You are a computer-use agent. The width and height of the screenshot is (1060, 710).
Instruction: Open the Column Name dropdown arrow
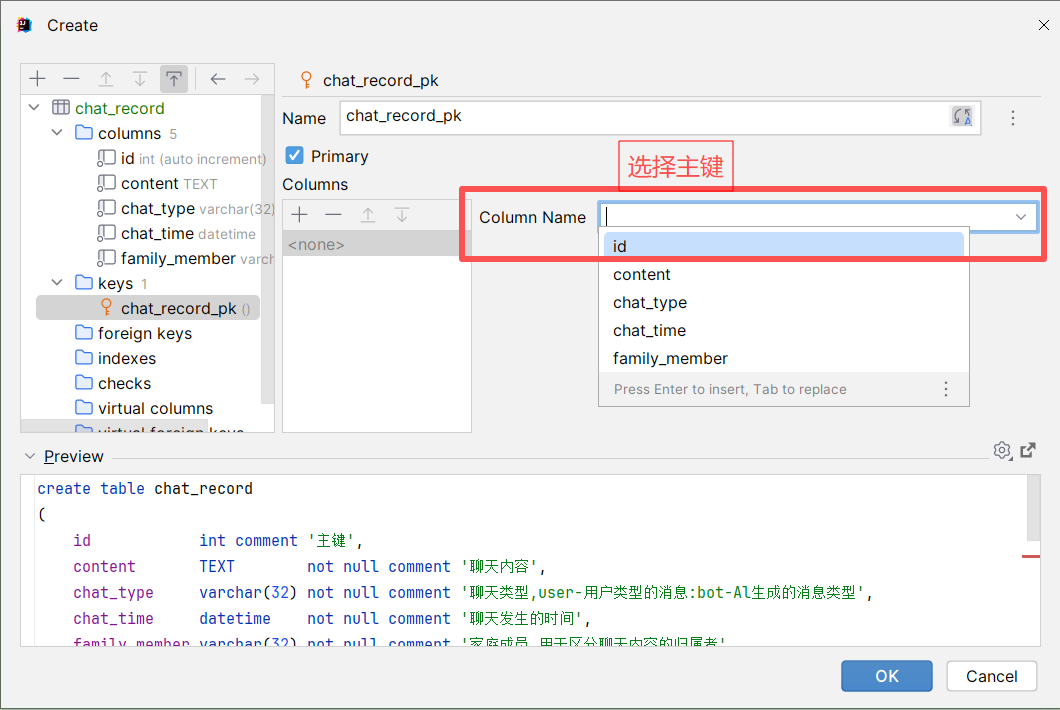click(x=1021, y=217)
